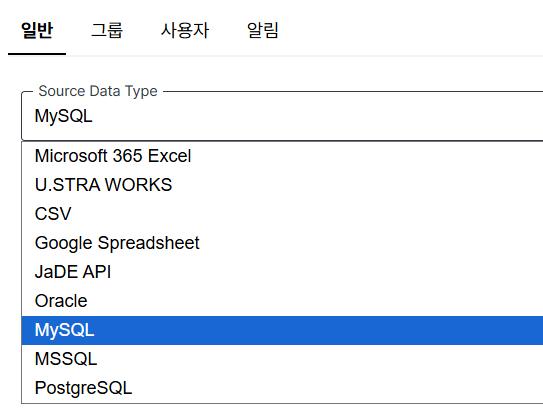Choose U.STRA WORKS from the list
The image size is (543, 420).
282,185
